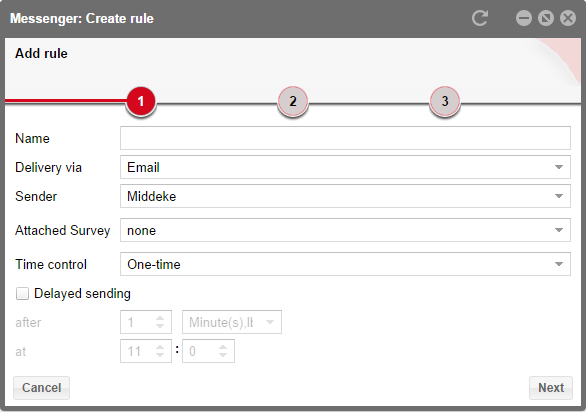This screenshot has height=412, width=586.
Task: Open the Minute(s) unit dropdown
Action: pos(232,322)
